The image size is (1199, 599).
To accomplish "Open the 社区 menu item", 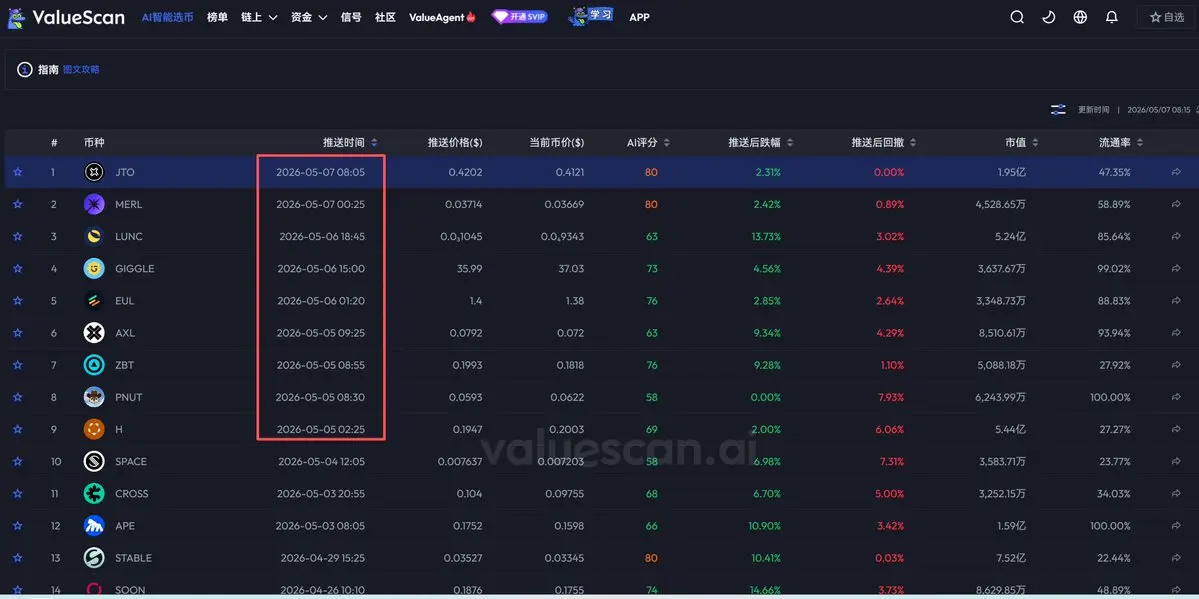I will pyautogui.click(x=385, y=17).
